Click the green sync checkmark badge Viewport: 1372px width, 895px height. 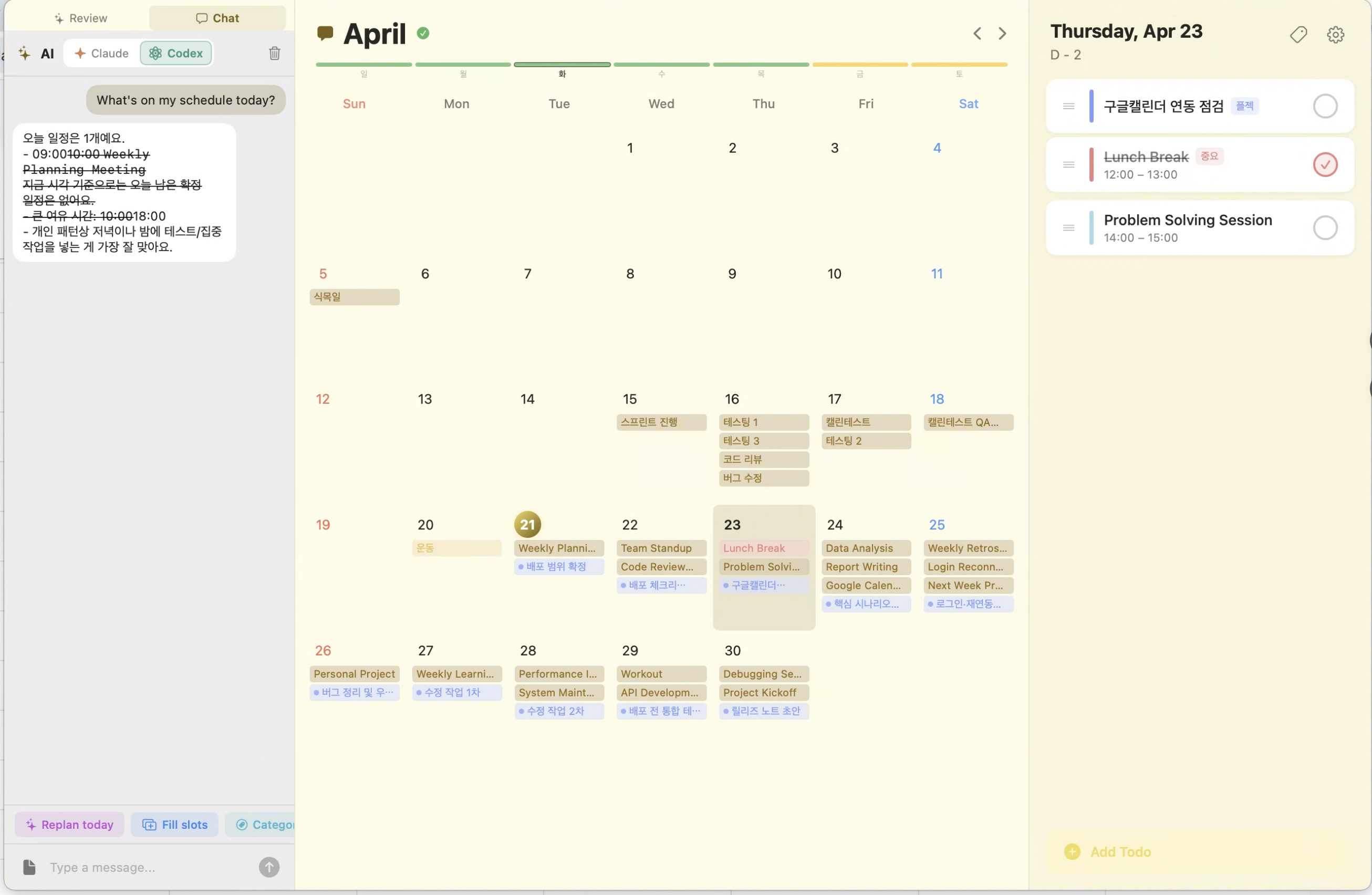423,33
